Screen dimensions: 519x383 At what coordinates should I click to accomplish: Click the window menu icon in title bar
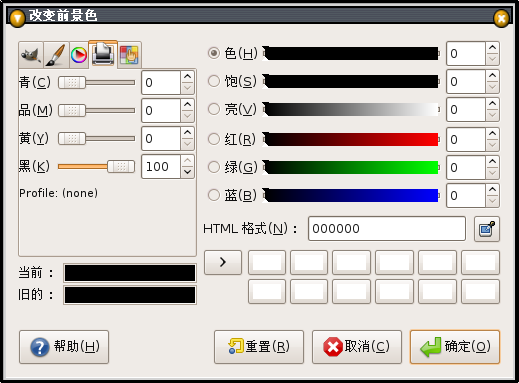pos(17,18)
